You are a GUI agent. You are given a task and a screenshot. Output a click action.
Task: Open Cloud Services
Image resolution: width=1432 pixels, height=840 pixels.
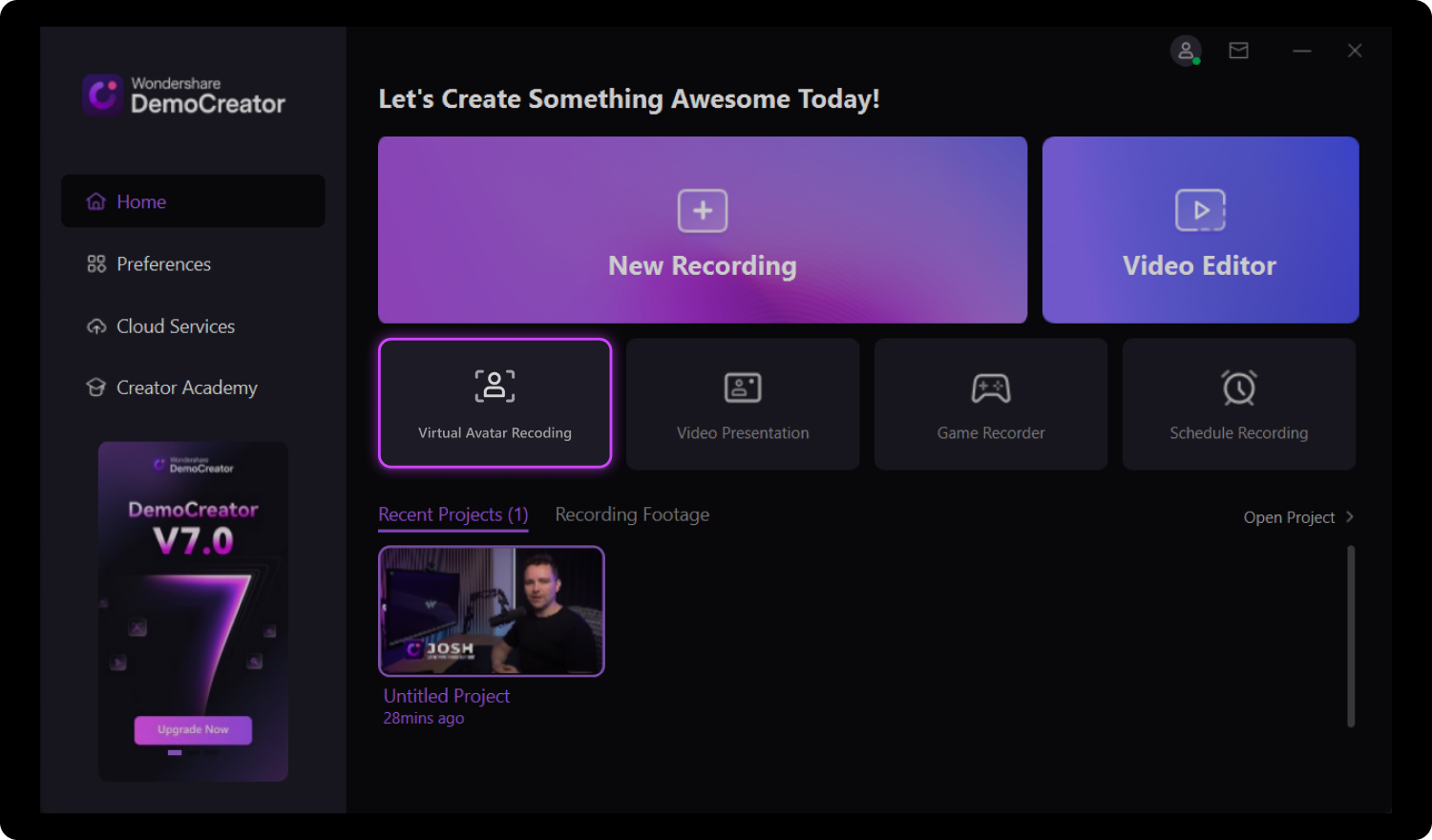tap(175, 325)
